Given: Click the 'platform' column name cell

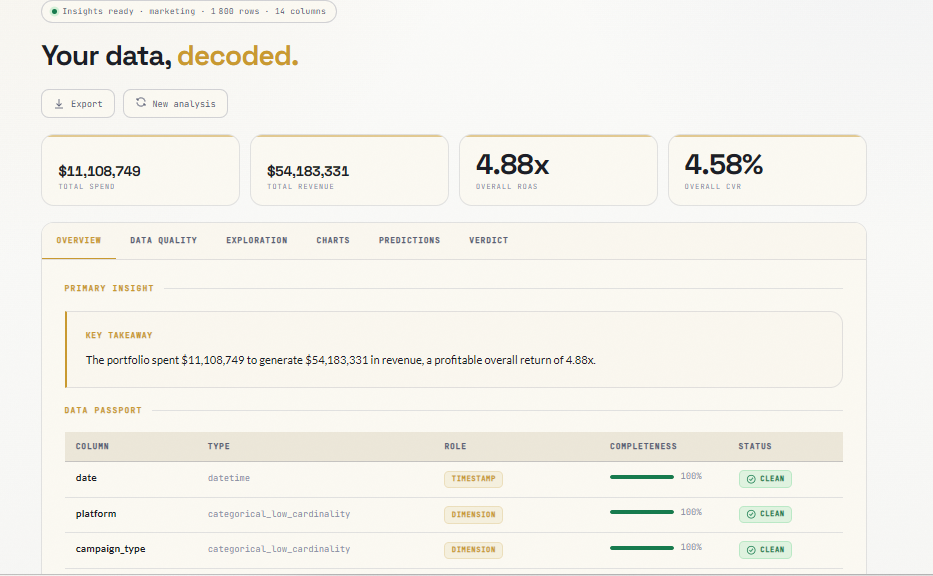Looking at the screenshot, I should click(x=96, y=514).
